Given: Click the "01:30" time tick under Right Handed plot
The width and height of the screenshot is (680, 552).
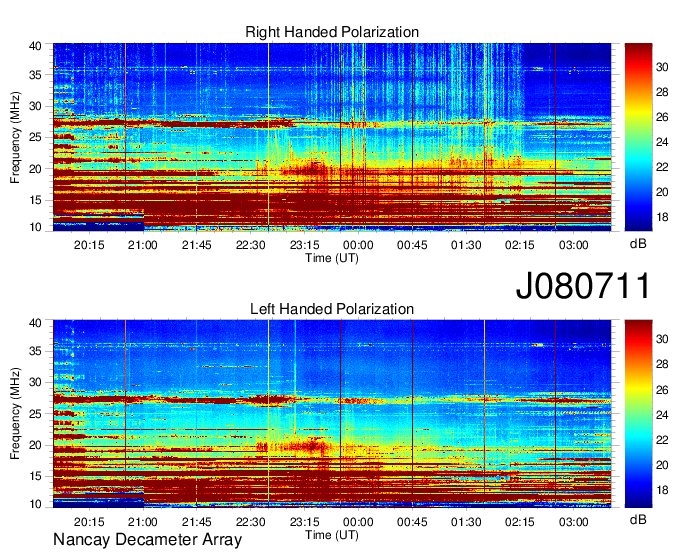Looking at the screenshot, I should pyautogui.click(x=466, y=245).
